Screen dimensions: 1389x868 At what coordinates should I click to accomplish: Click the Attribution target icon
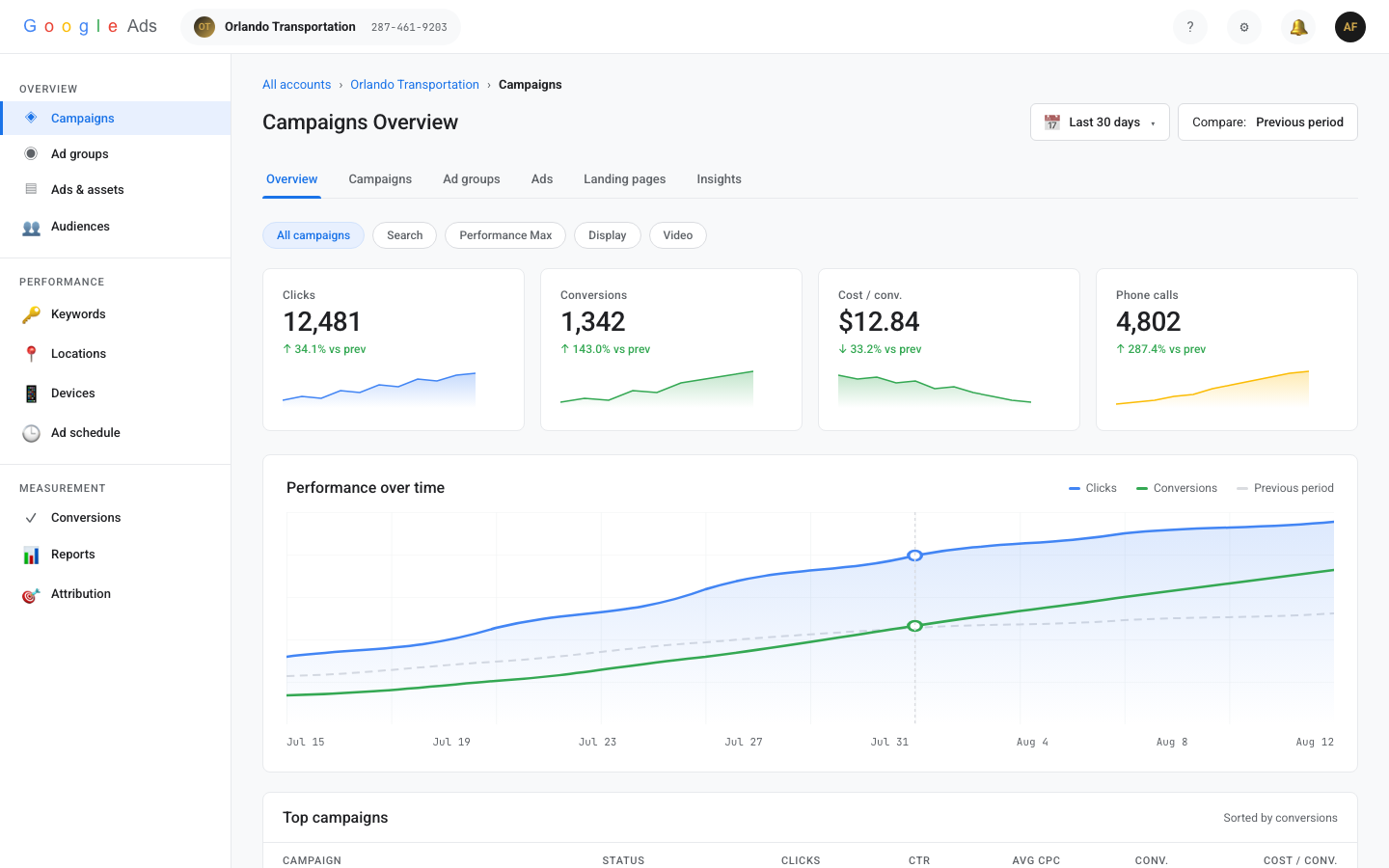(31, 594)
